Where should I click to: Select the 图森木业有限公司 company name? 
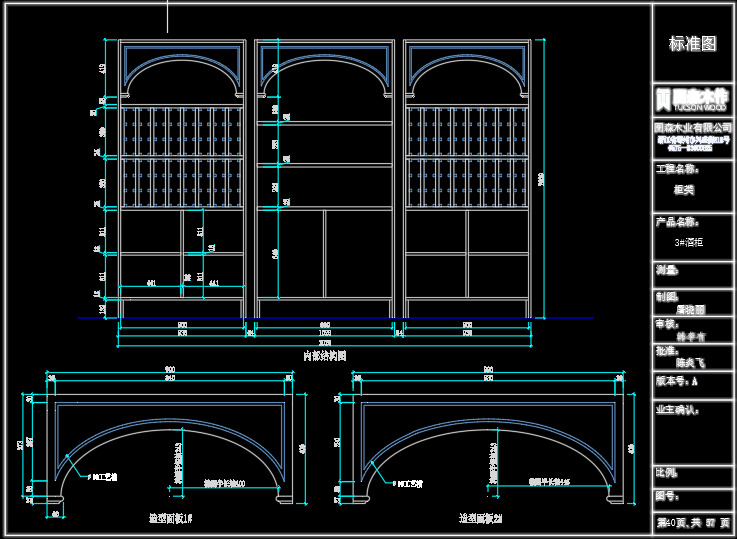point(693,127)
